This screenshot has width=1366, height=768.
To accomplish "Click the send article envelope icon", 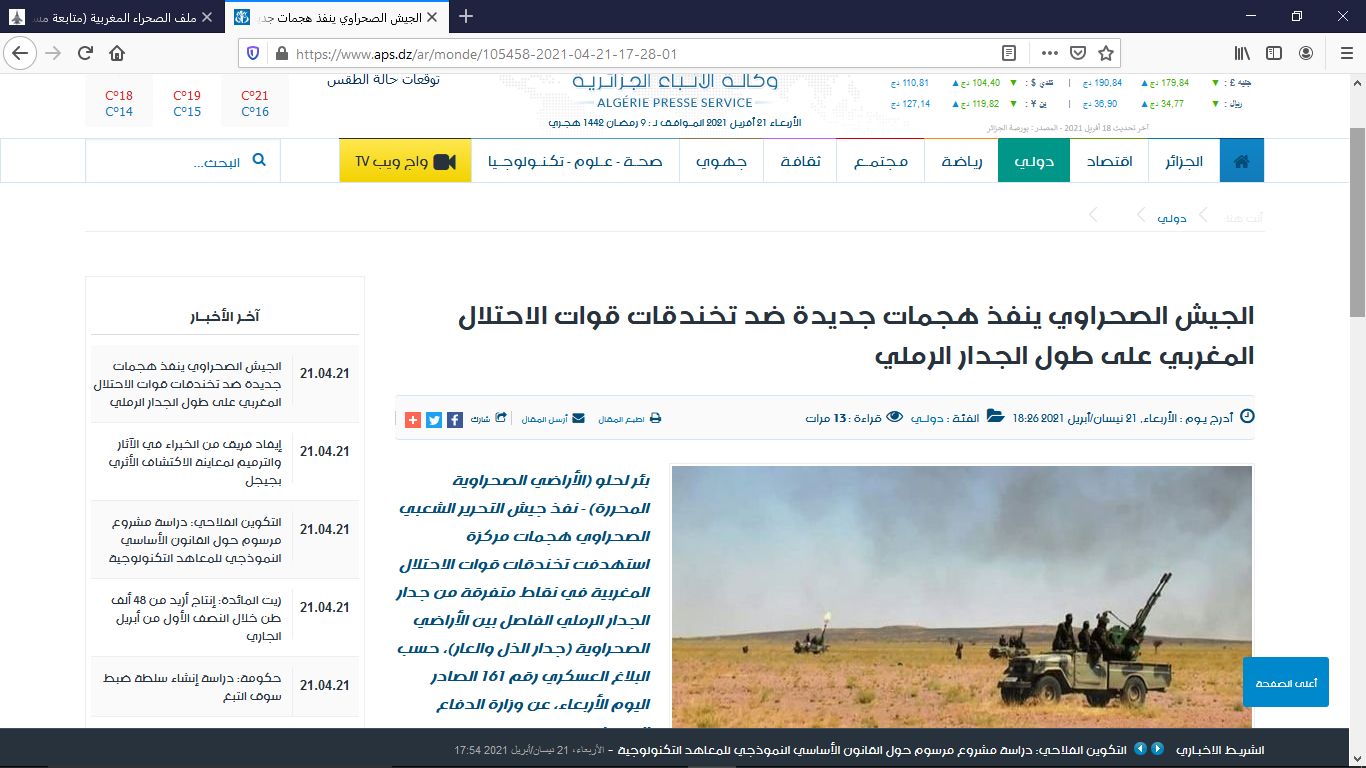I will click(578, 419).
